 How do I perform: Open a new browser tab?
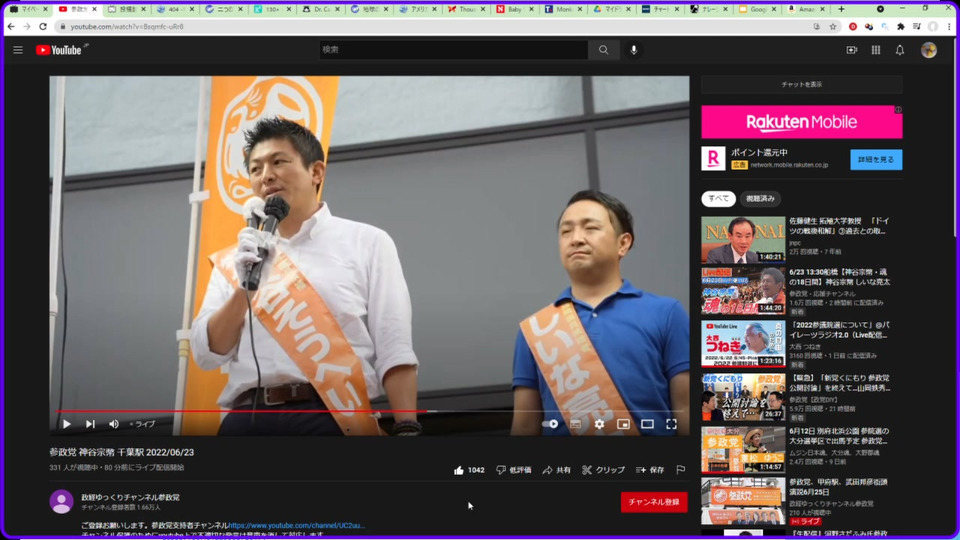click(x=841, y=9)
